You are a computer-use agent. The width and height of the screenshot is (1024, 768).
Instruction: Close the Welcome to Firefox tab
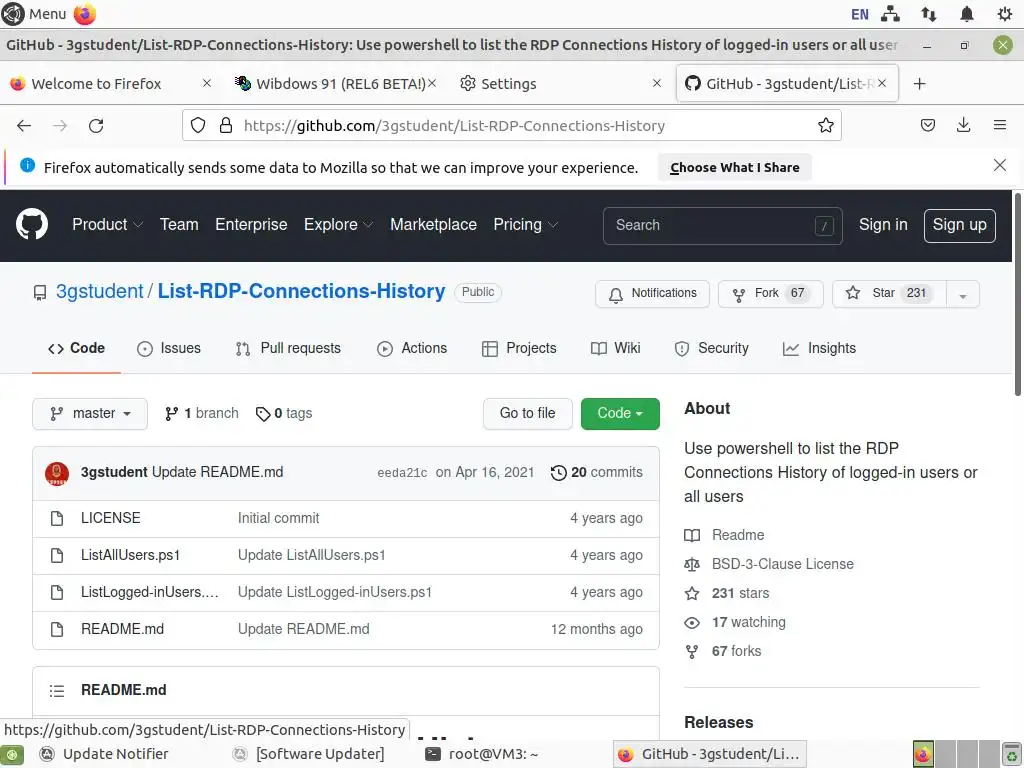pyautogui.click(x=206, y=83)
